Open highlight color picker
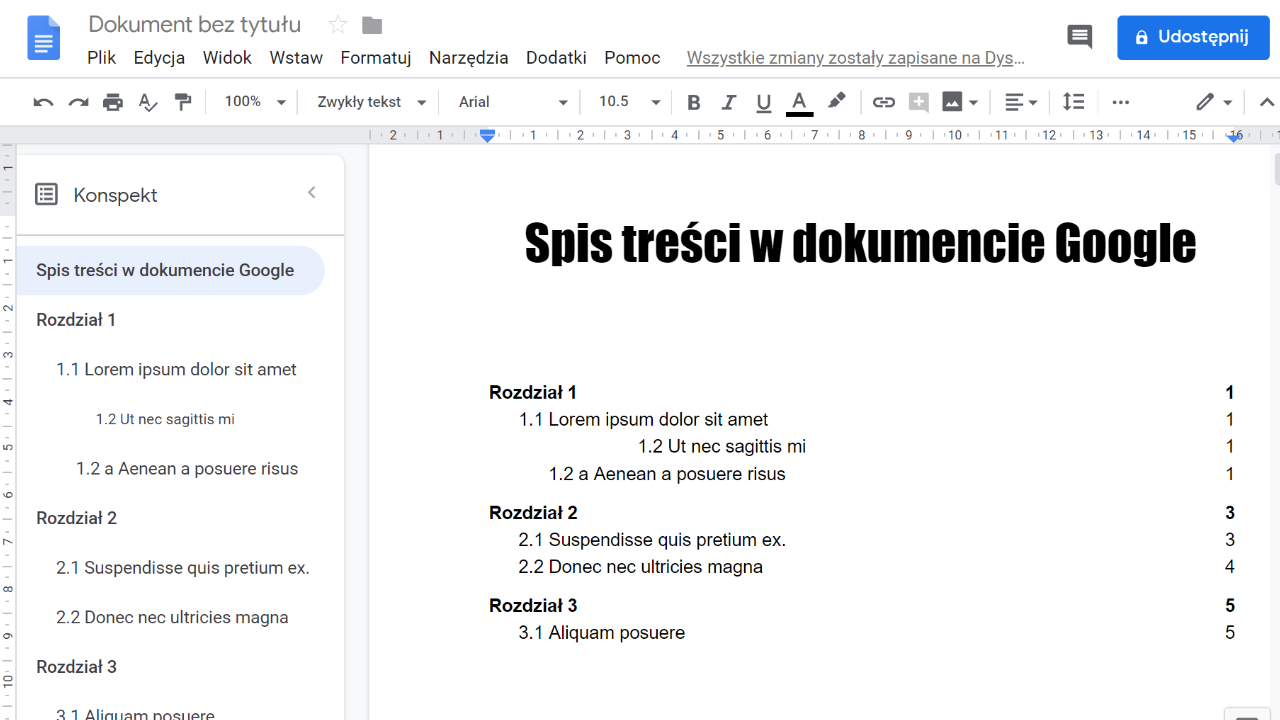The height and width of the screenshot is (720, 1280). click(x=837, y=102)
